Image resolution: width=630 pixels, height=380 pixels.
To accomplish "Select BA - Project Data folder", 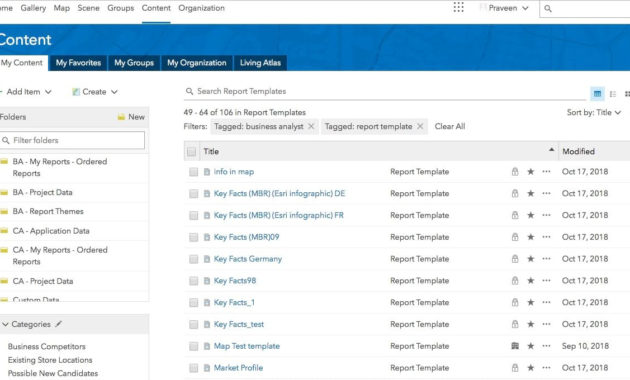I will [42, 192].
